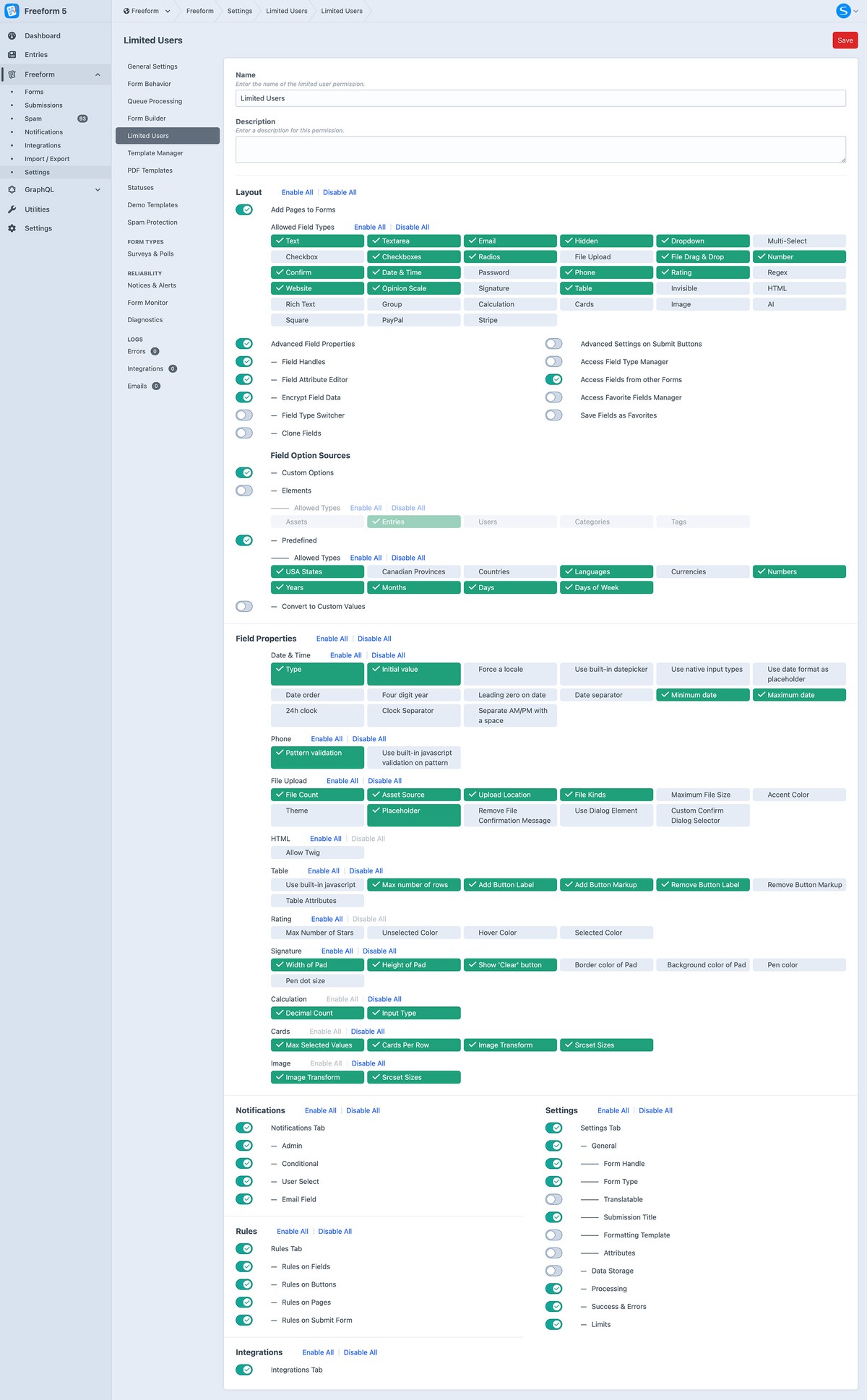
Task: Expand the GraphQL sidebar menu chevron
Action: tap(98, 190)
